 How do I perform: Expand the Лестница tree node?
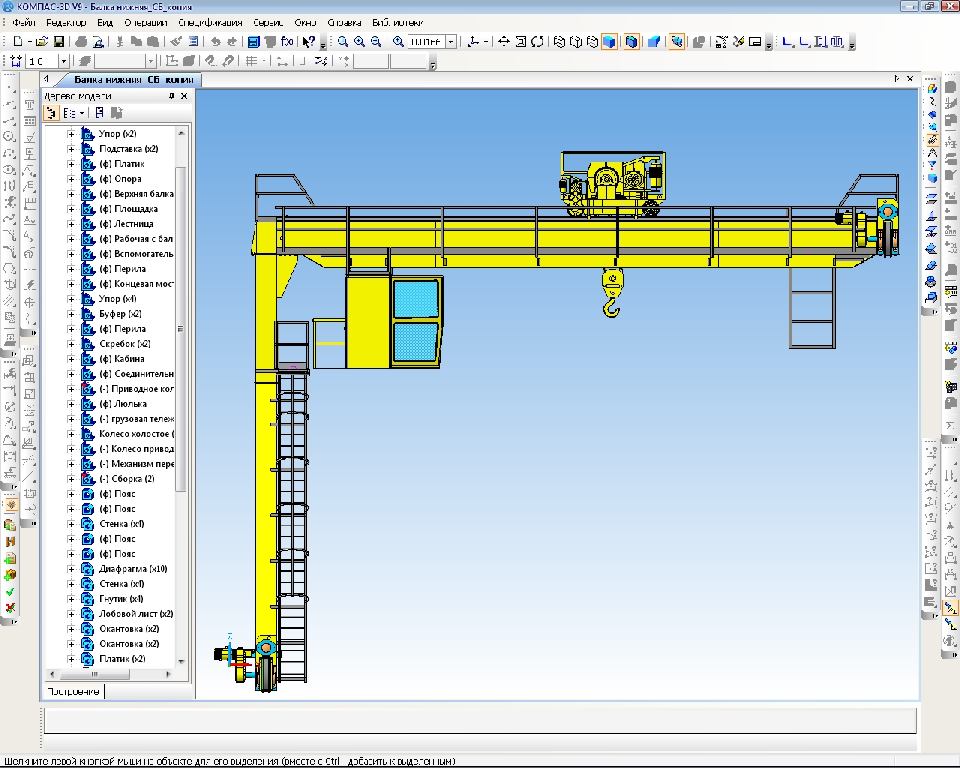coord(71,224)
